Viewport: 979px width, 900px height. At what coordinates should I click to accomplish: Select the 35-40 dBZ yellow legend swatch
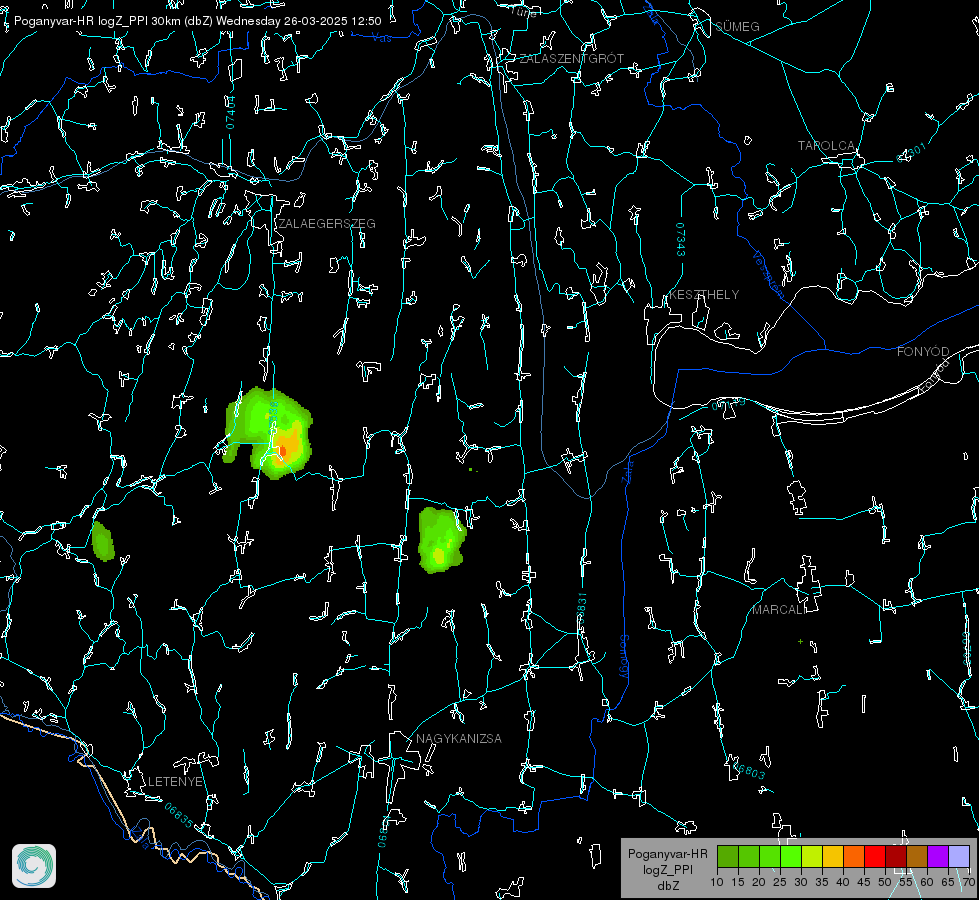833,856
